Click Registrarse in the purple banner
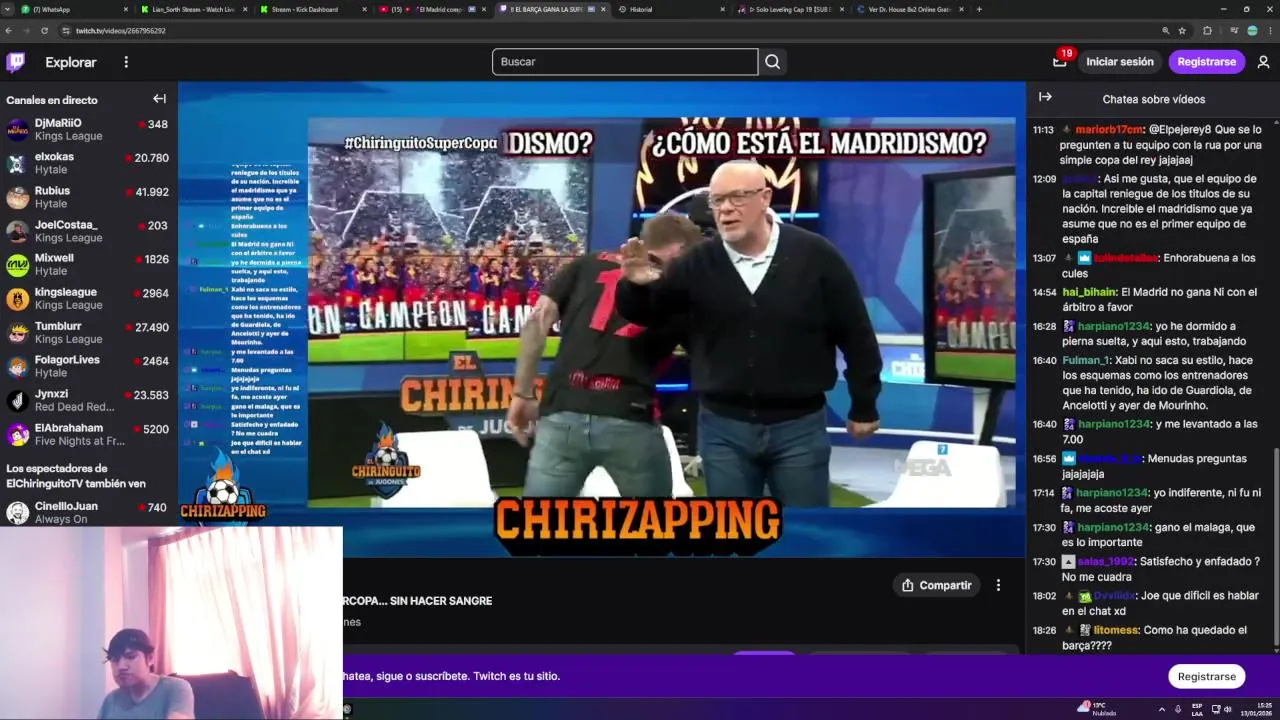Viewport: 1280px width, 720px height. click(1206, 676)
